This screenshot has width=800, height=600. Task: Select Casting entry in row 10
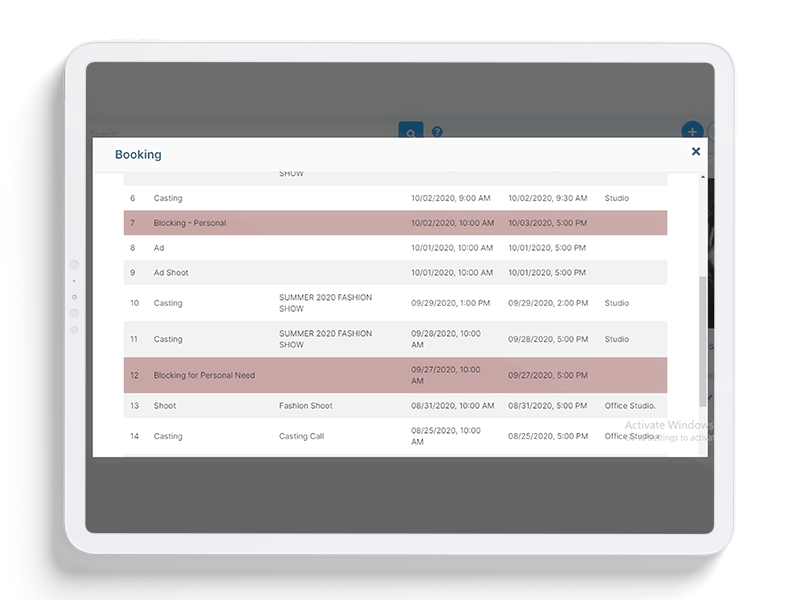pos(168,303)
